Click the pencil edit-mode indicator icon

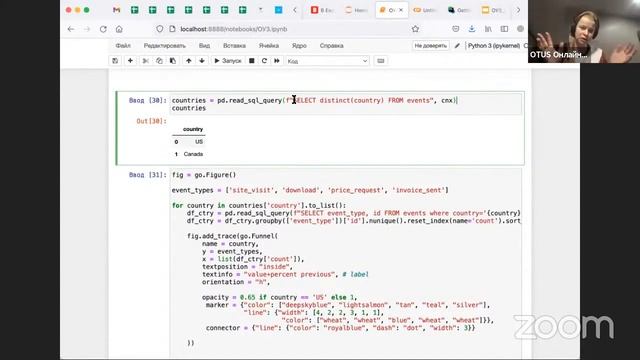point(457,46)
